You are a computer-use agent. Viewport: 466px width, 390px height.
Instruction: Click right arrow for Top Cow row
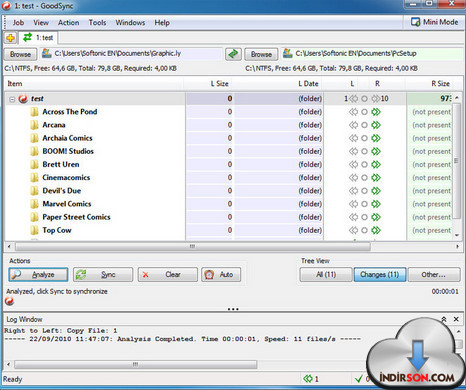tap(376, 230)
